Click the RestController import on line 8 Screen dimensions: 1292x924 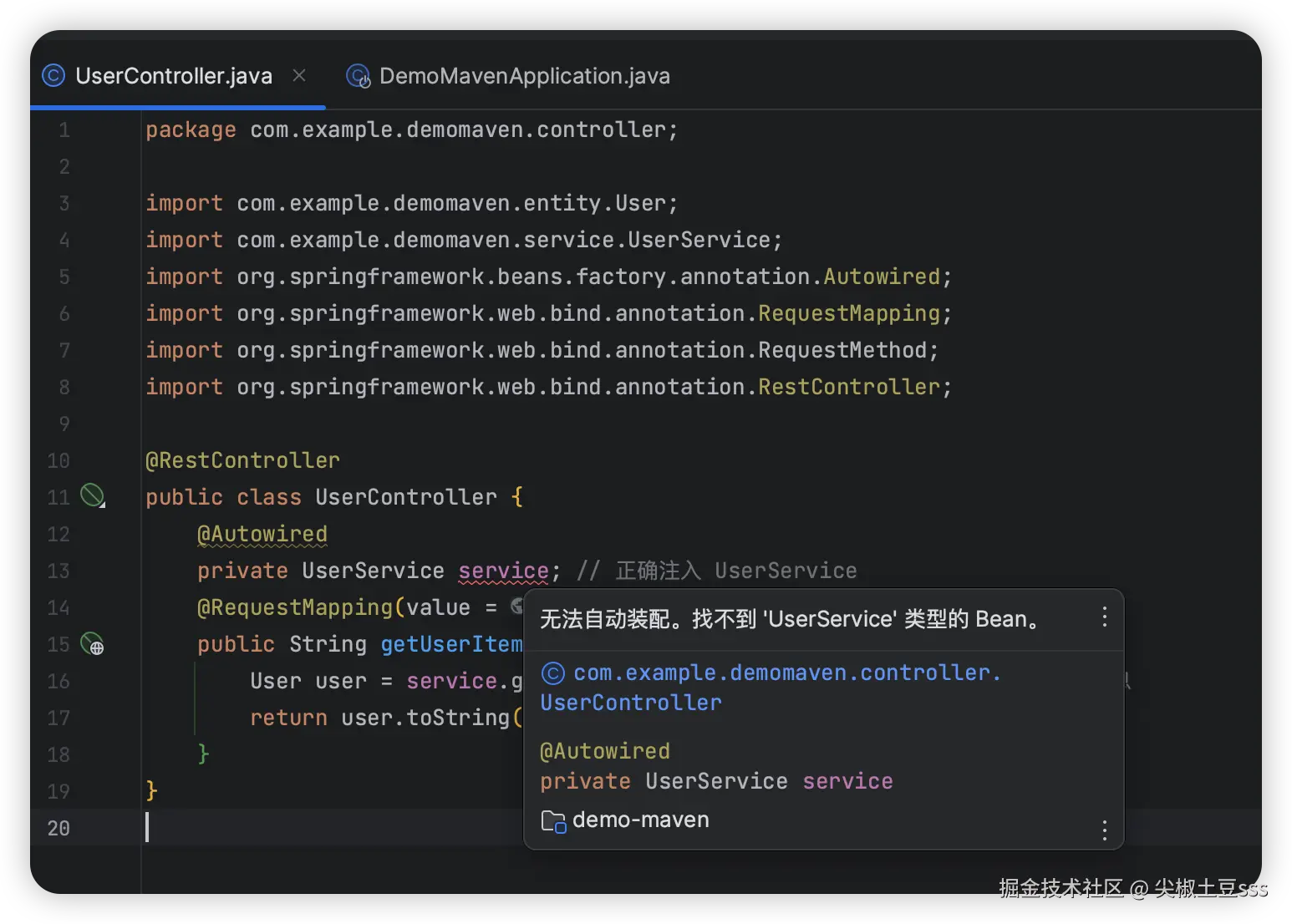tap(548, 387)
